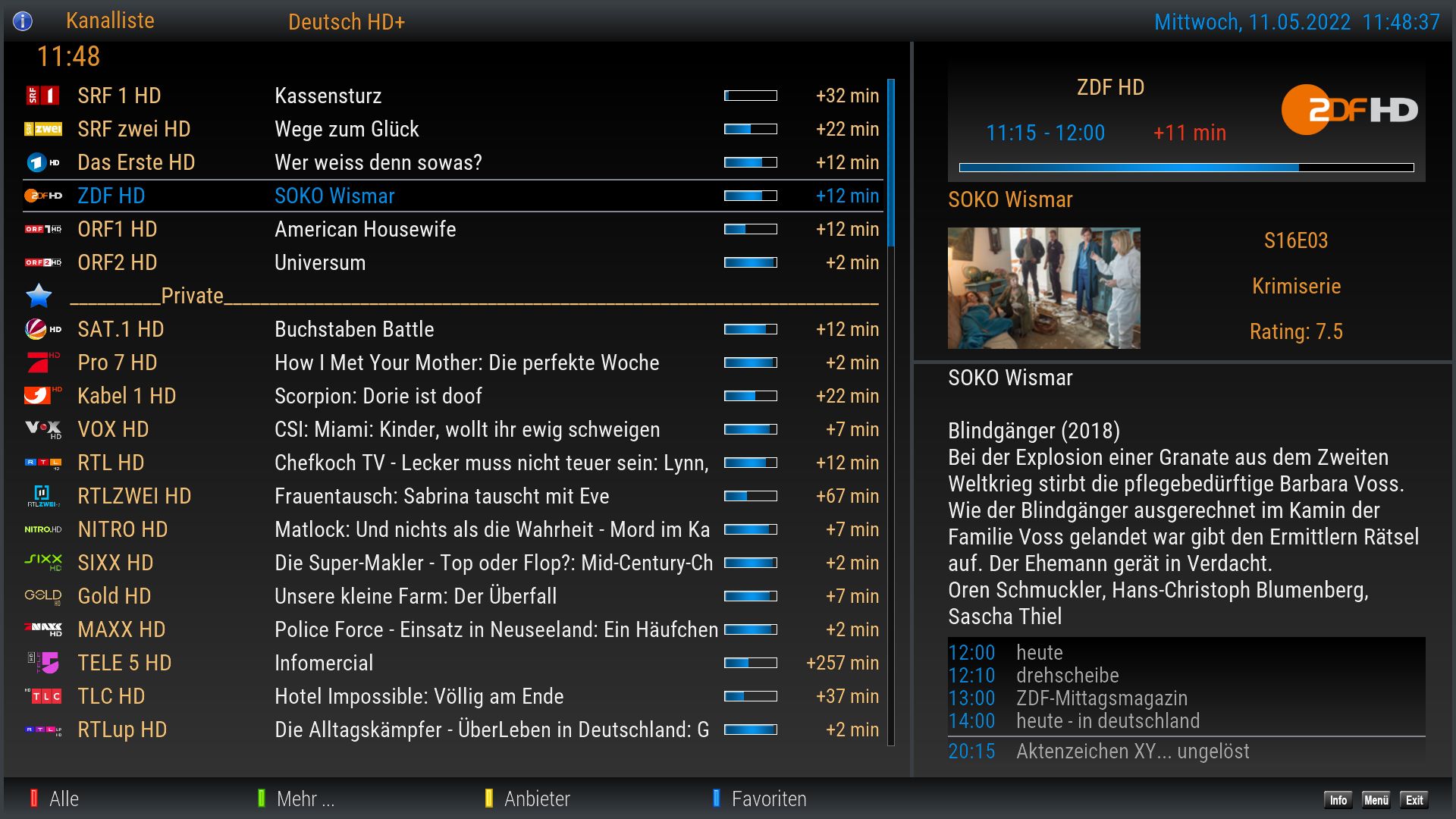Click the ZDF HD programme progress bar
Screen dimensions: 1456x819
coord(1186,168)
